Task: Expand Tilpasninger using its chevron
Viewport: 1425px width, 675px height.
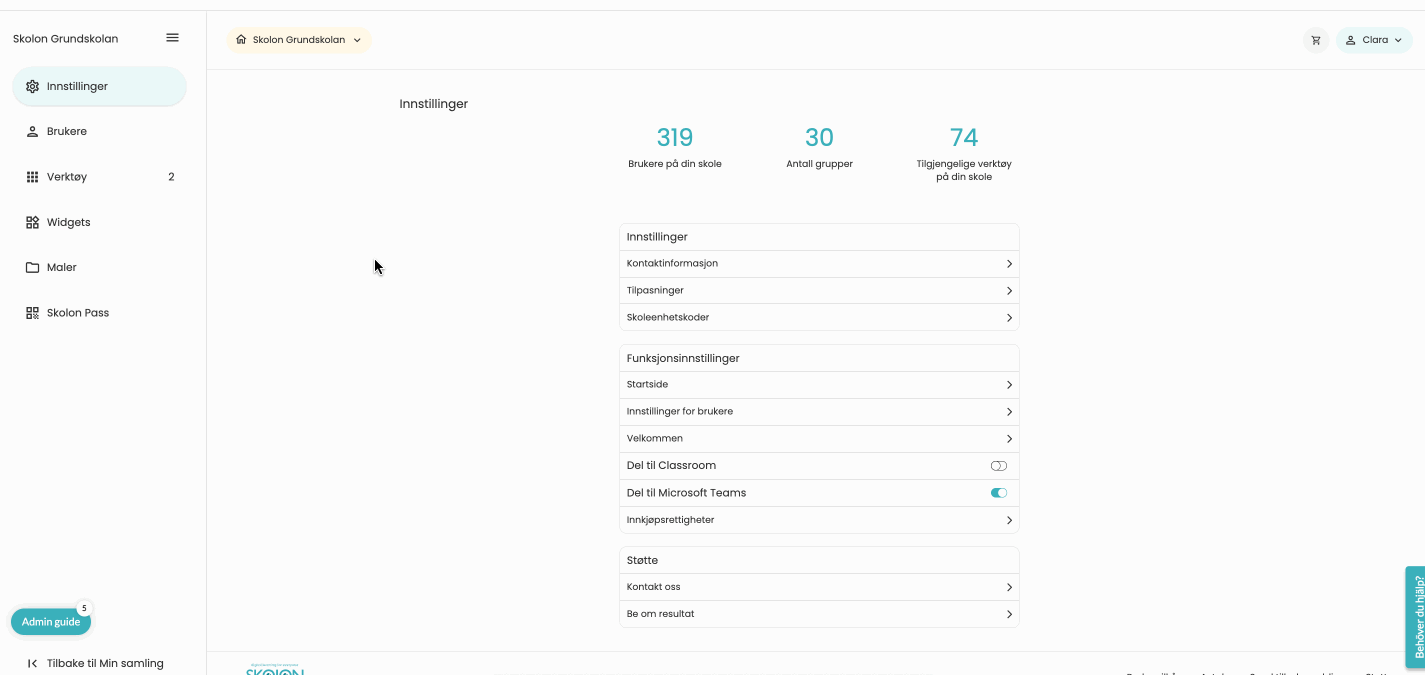Action: [x=1009, y=291]
